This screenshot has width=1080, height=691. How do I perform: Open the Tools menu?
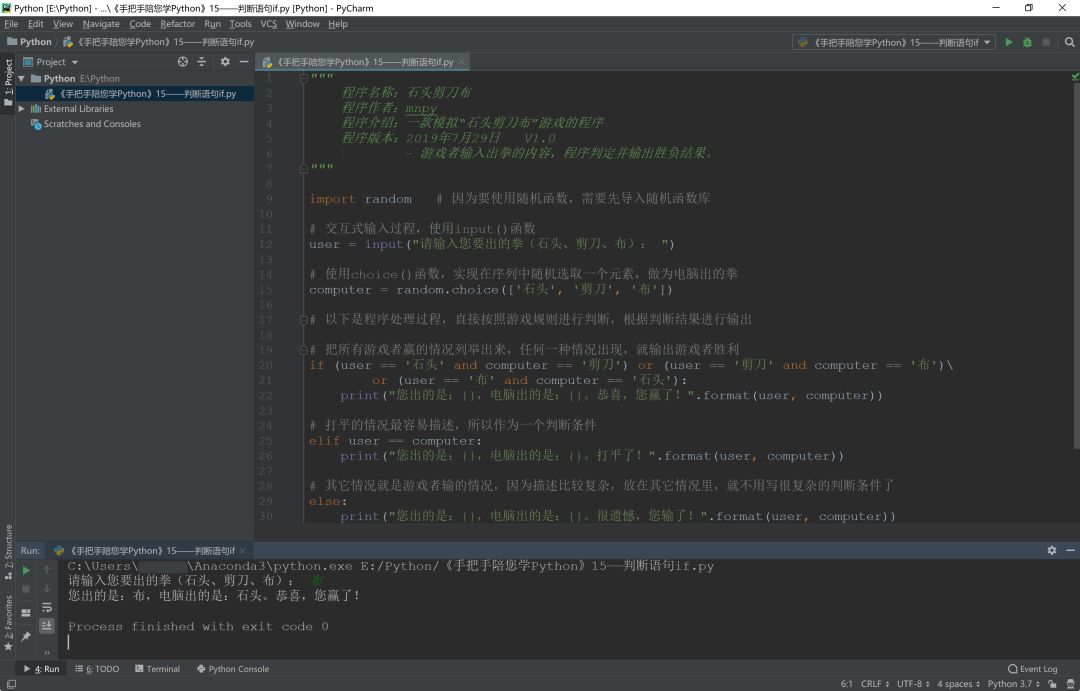click(240, 24)
